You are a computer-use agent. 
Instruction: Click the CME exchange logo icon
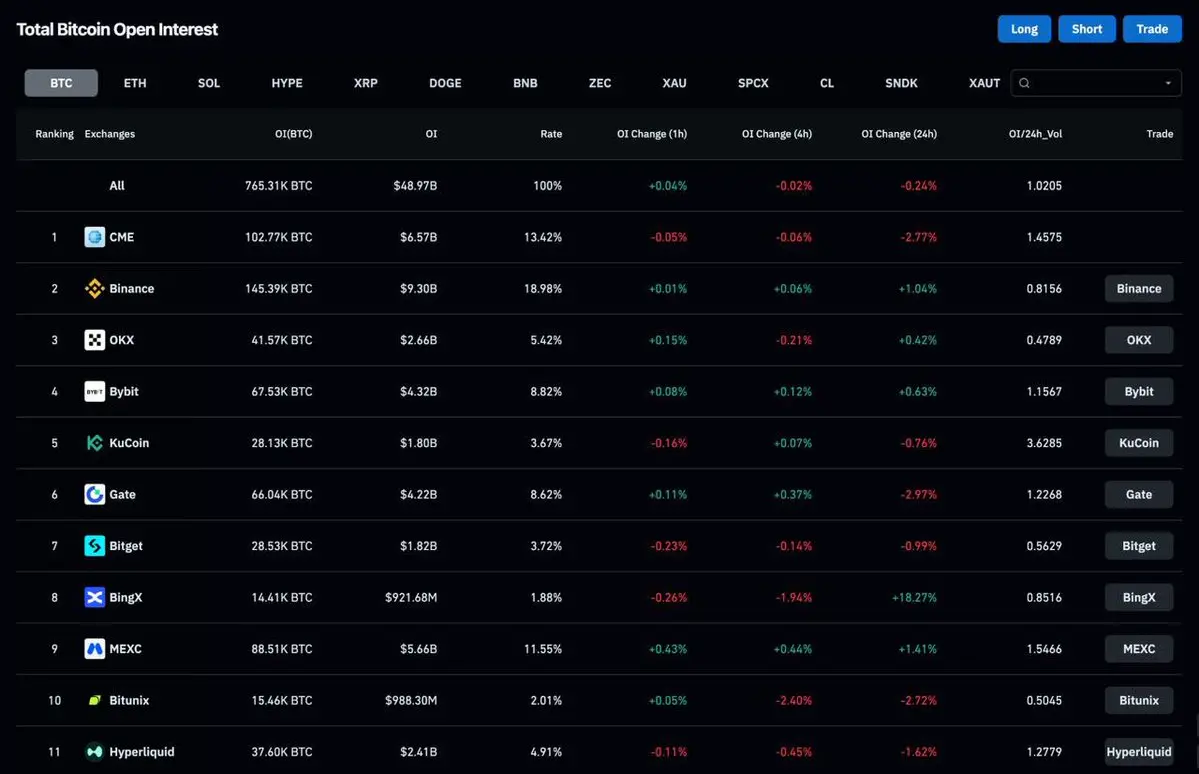coord(94,237)
